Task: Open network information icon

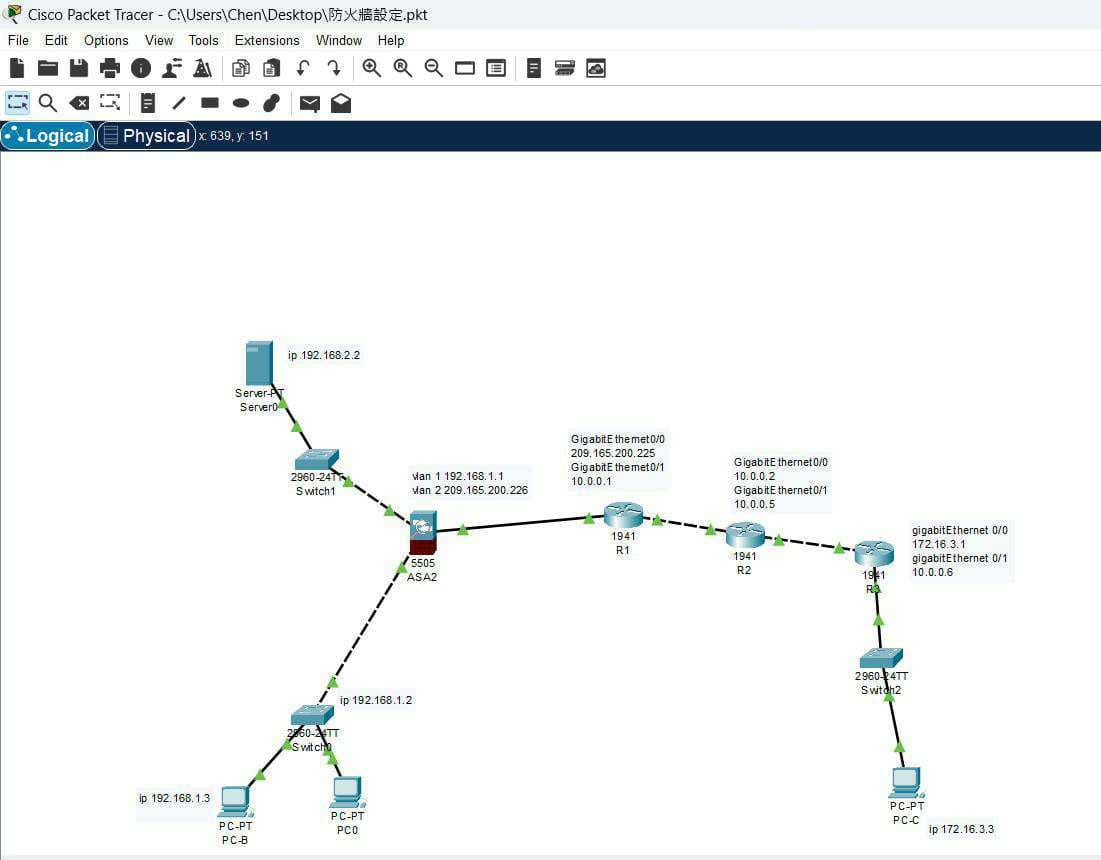Action: [x=140, y=68]
